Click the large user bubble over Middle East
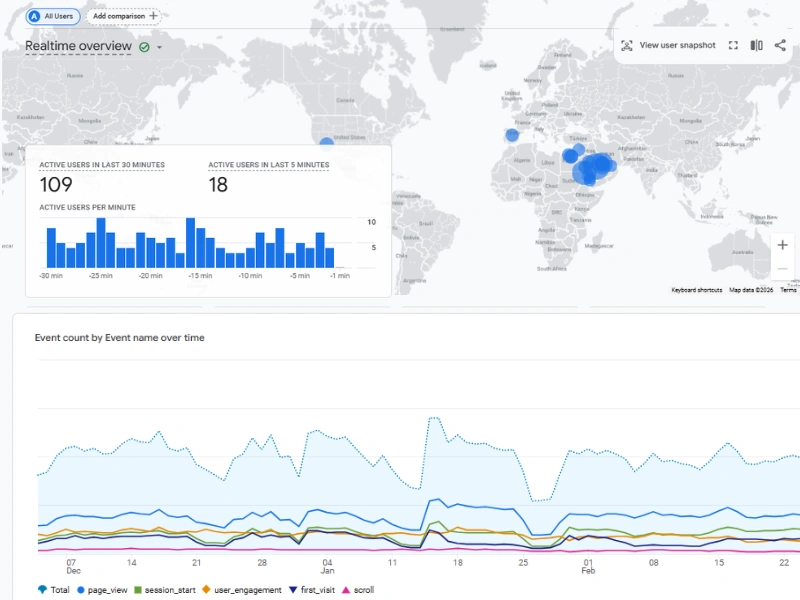This screenshot has width=800, height=600. 597,167
